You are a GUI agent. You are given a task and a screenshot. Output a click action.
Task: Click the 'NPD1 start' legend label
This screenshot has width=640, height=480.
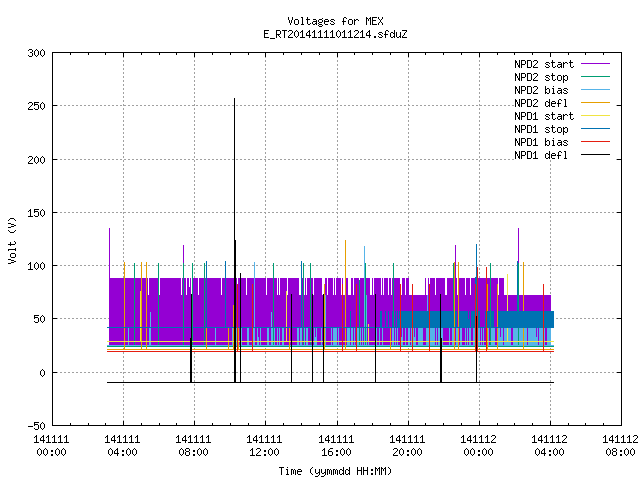point(544,116)
